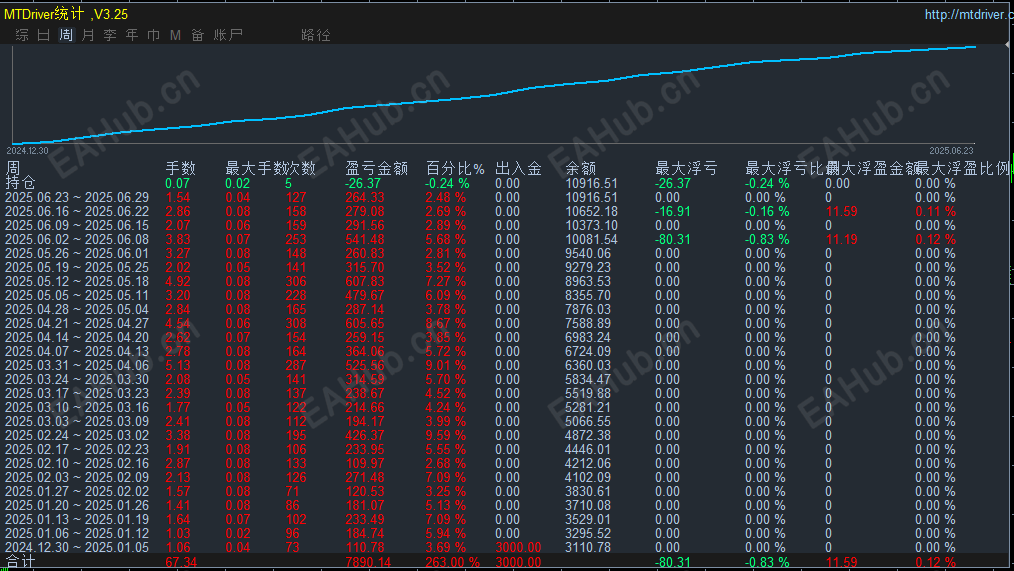This screenshot has height=571, width=1014.
Task: Select the 周 weekly tab
Action: click(x=66, y=35)
